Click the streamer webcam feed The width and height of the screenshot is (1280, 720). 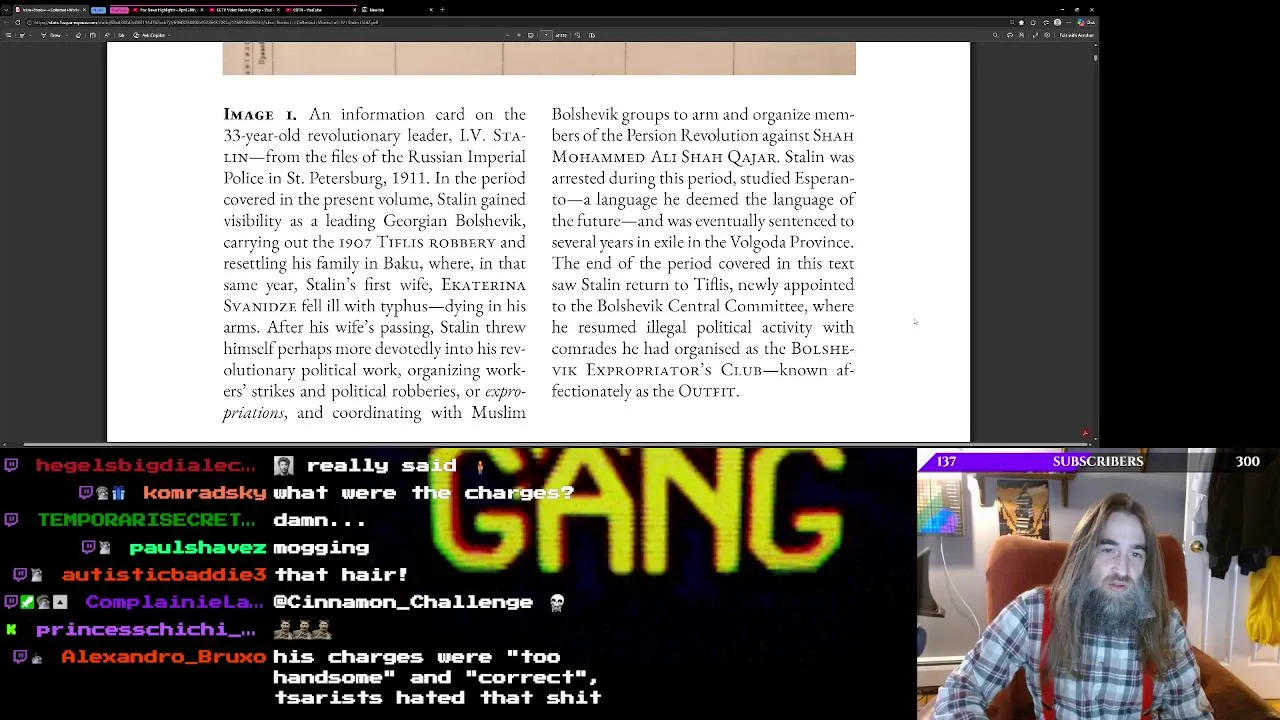pyautogui.click(x=1098, y=596)
